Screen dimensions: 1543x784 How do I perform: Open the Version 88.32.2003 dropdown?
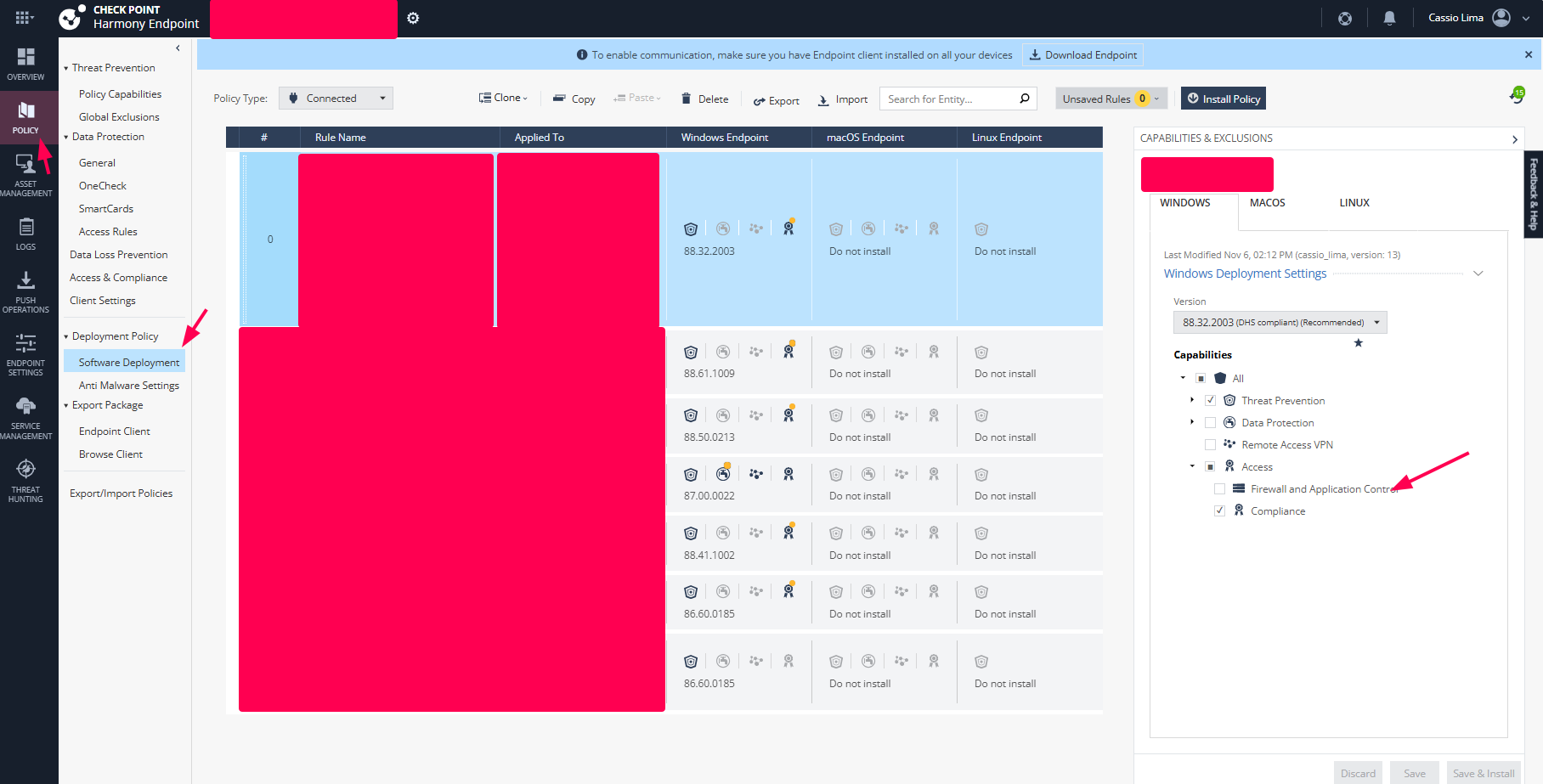(1279, 323)
